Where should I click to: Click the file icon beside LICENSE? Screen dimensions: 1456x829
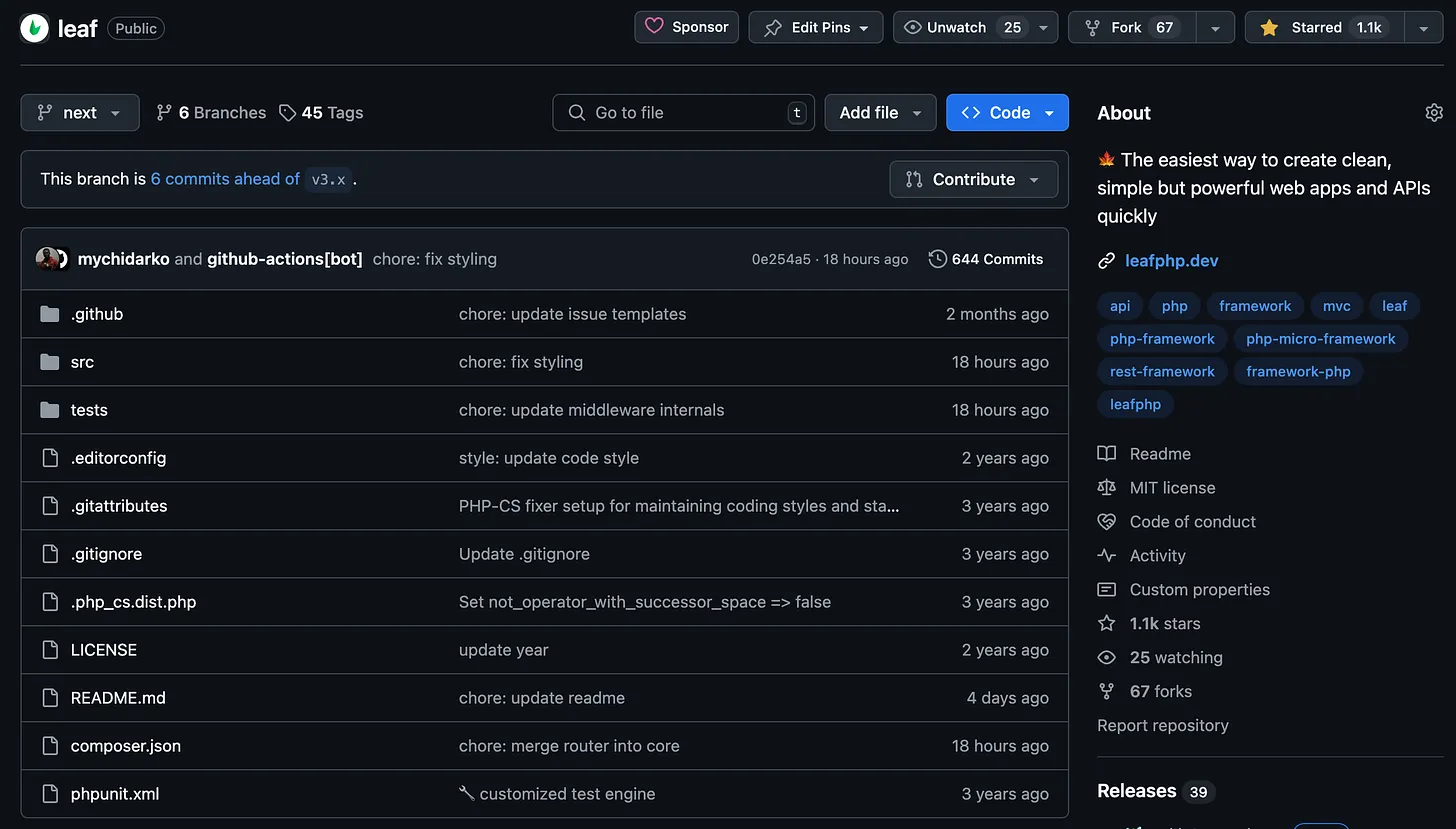tap(50, 650)
